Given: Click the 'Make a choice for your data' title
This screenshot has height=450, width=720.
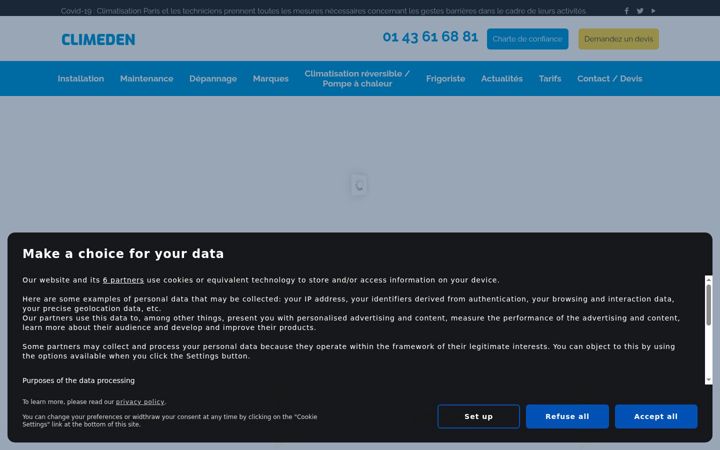Looking at the screenshot, I should coord(123,254).
